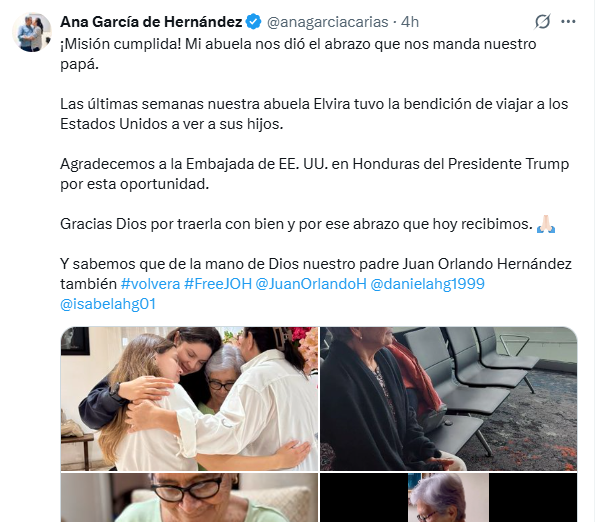603x522 pixels.
Task: Open the Grok explain icon
Action: pyautogui.click(x=543, y=22)
